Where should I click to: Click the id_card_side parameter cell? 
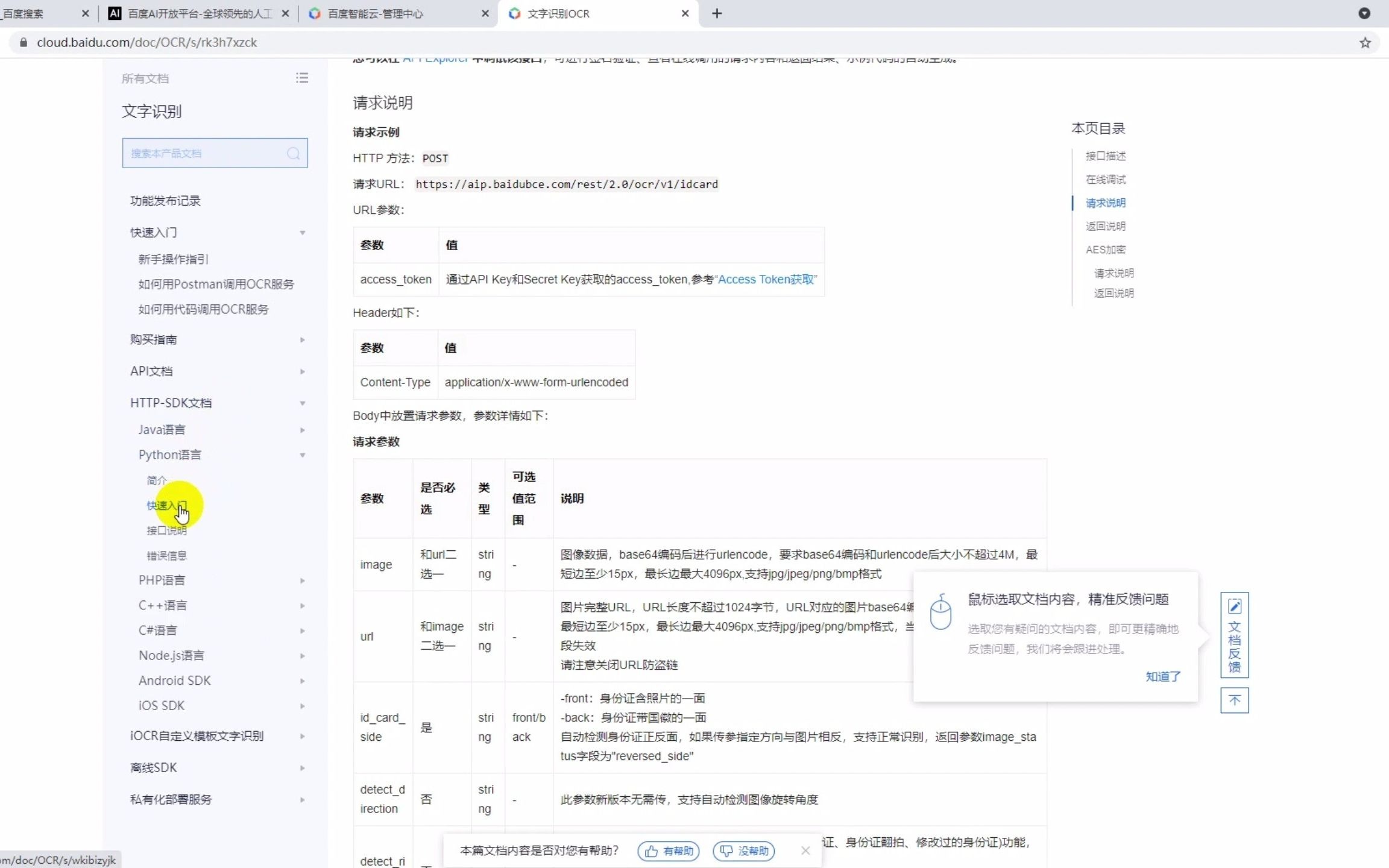(x=383, y=728)
